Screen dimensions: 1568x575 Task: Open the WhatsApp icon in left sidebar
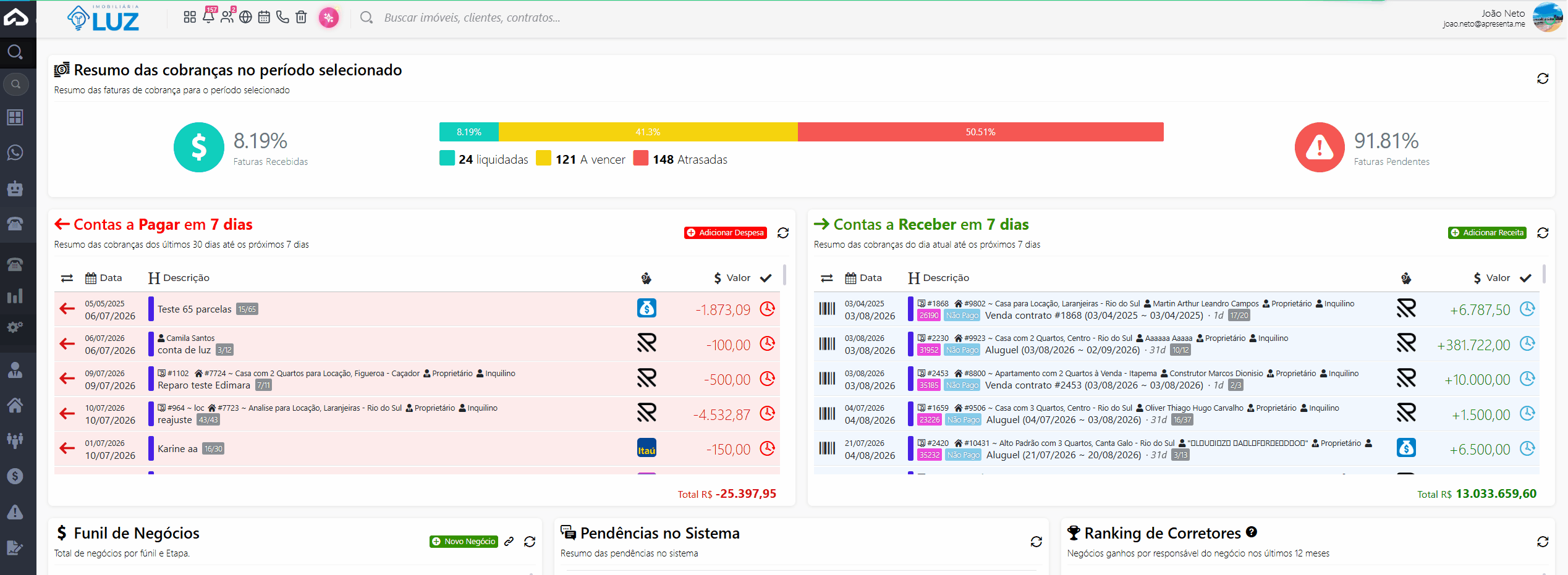pos(15,152)
